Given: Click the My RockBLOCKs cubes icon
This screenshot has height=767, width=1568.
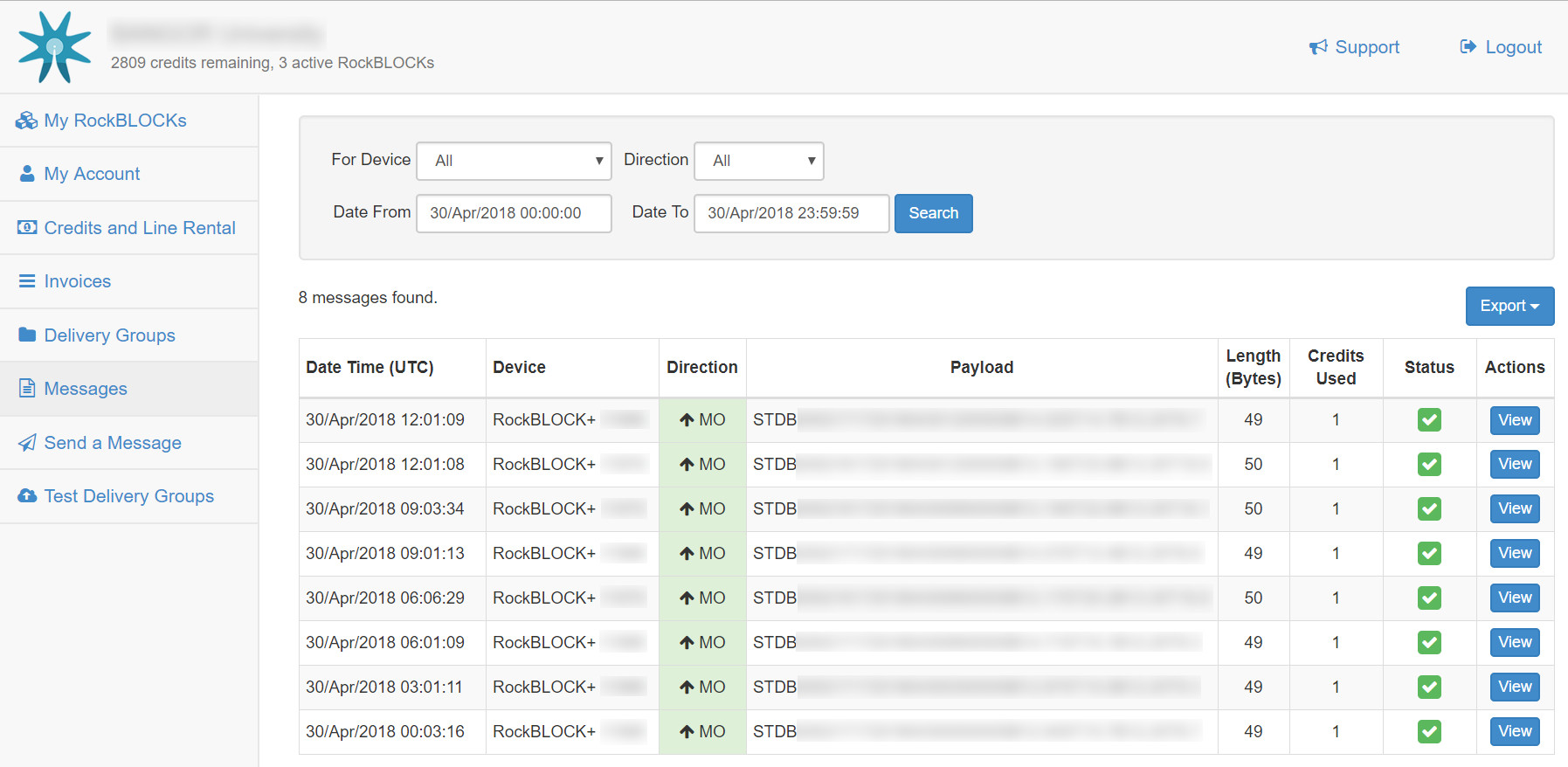Looking at the screenshot, I should pos(27,121).
